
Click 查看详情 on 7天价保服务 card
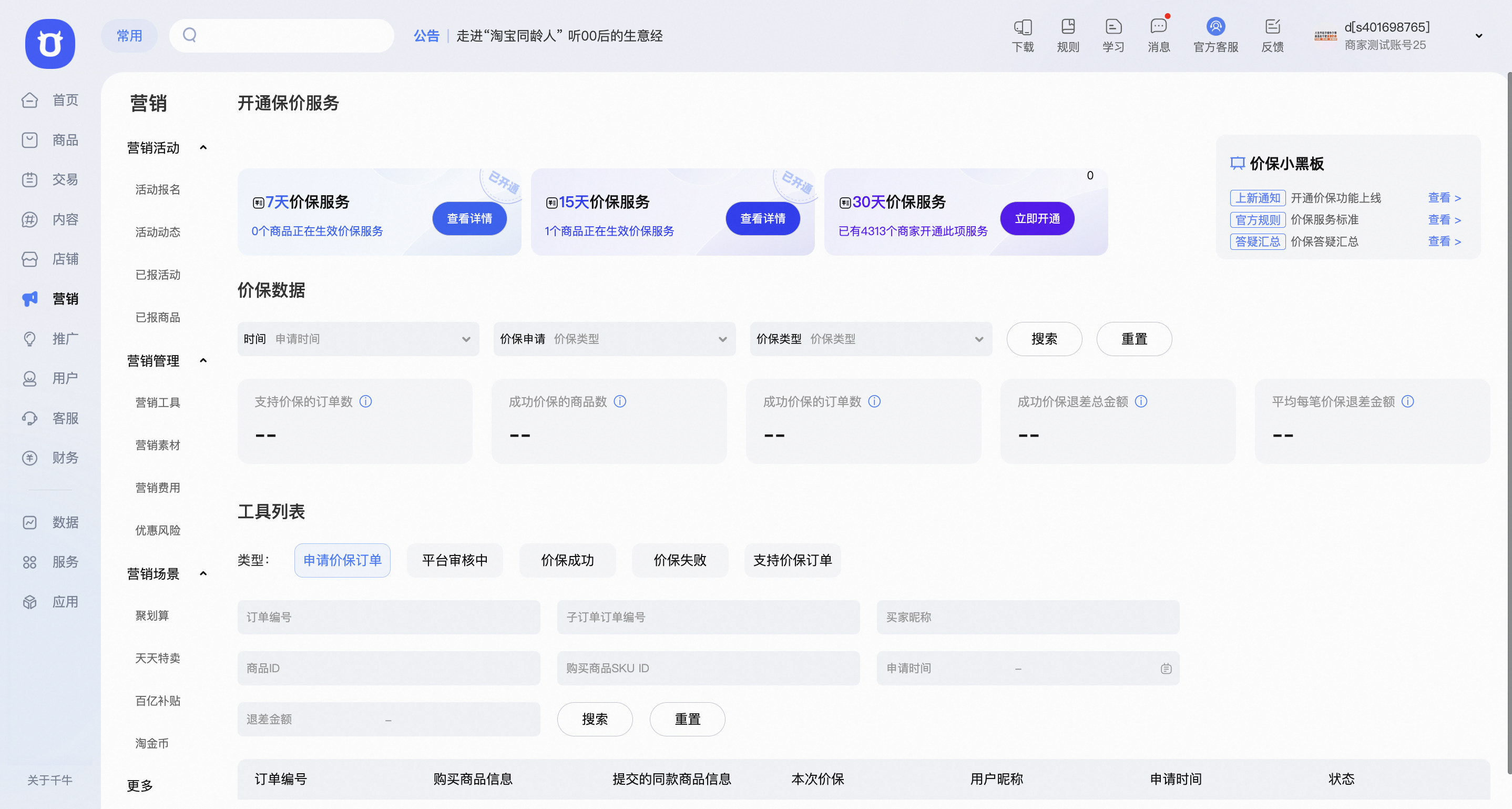coord(469,218)
